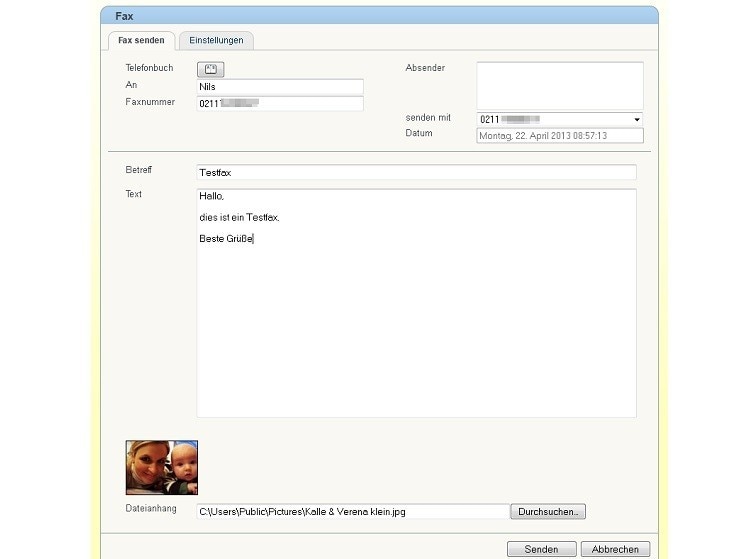Click the Fax window title bar
The height and width of the screenshot is (559, 745).
click(x=380, y=16)
